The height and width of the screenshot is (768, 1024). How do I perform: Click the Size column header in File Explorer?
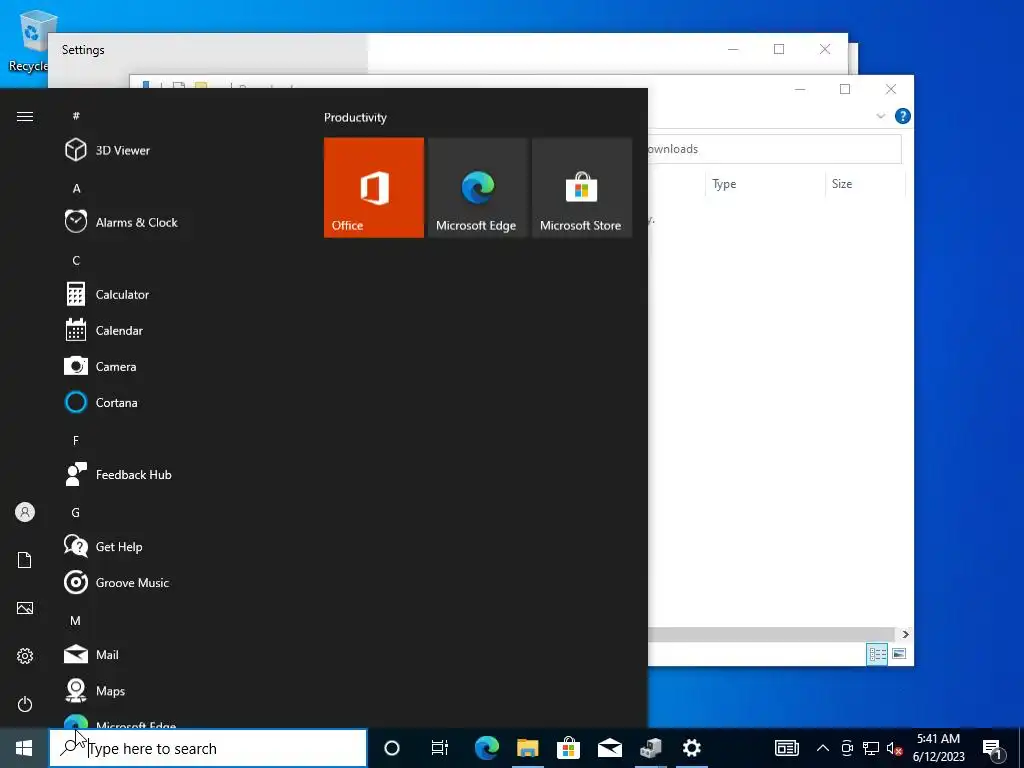tap(865, 184)
